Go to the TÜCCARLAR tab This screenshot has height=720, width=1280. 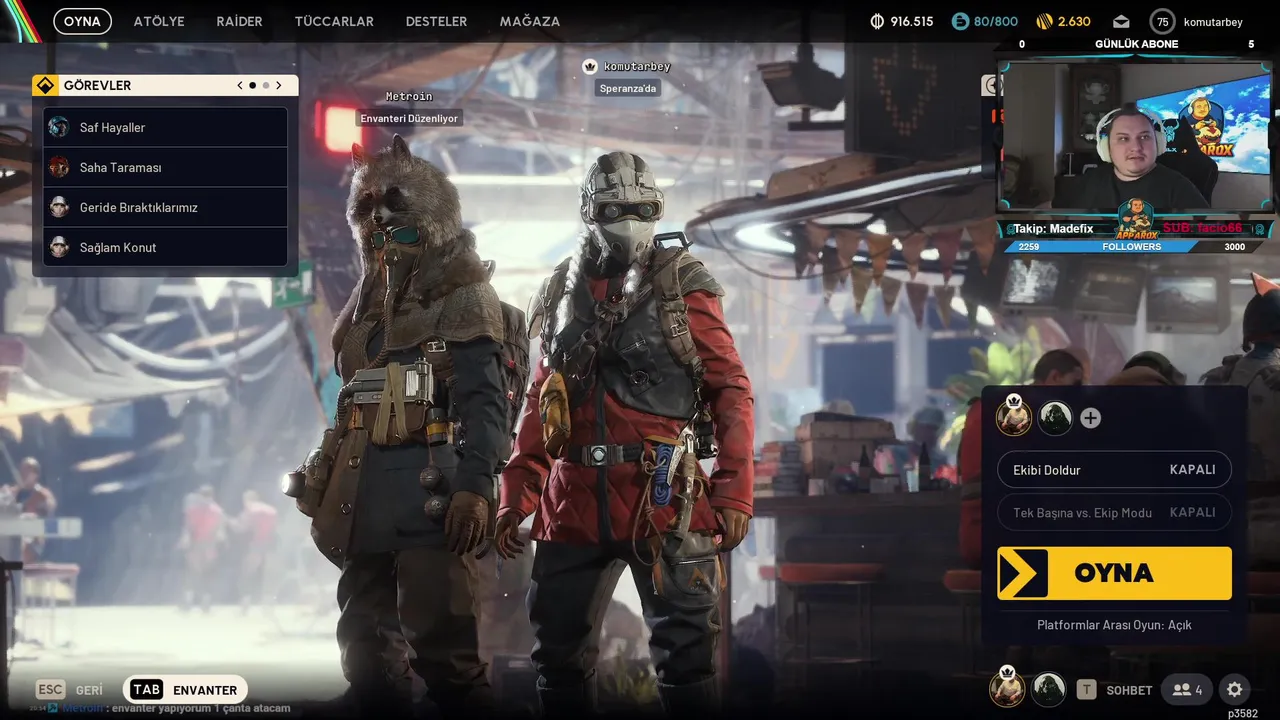(334, 21)
